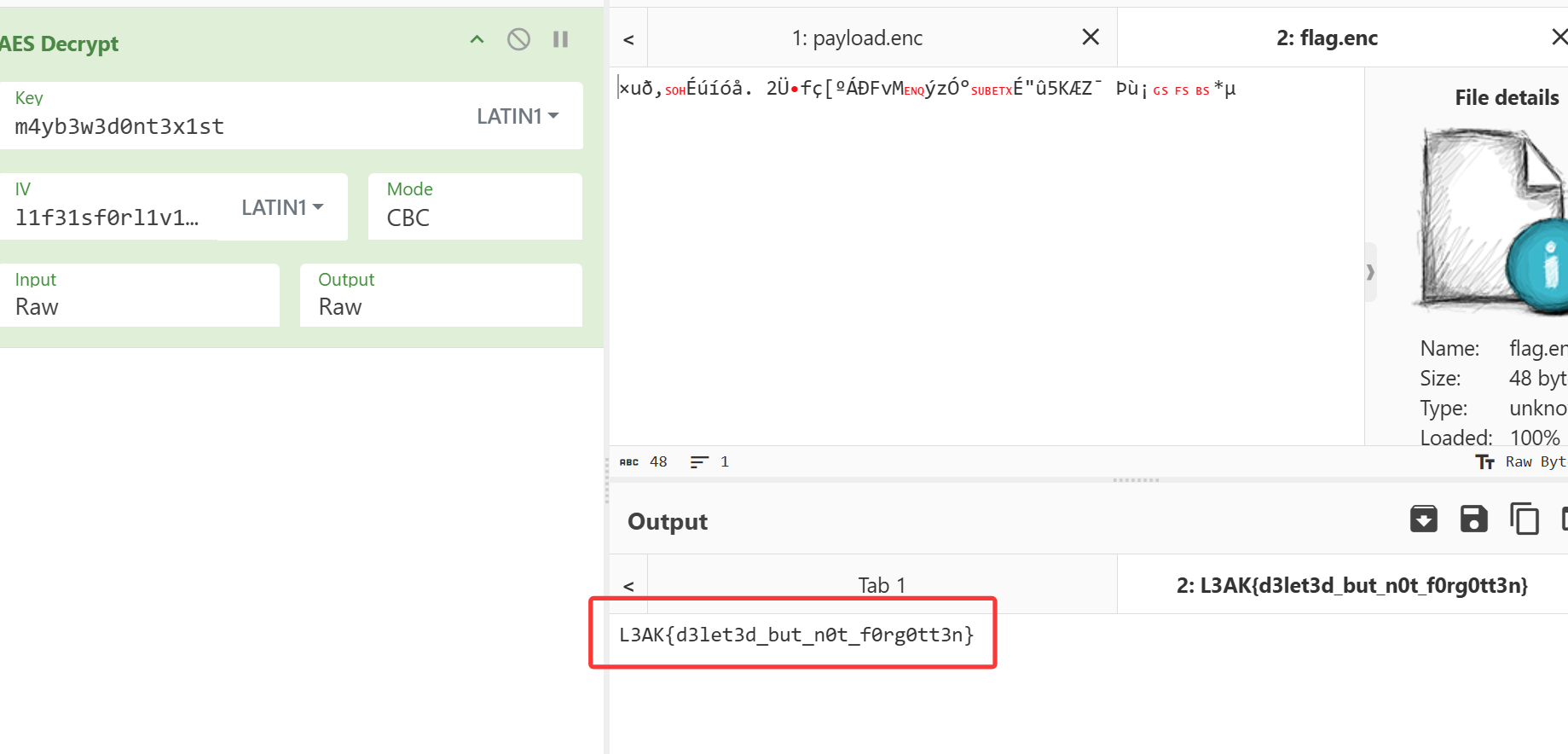Disable the AES Decrypt operation
The height and width of the screenshot is (754, 1568).
[518, 39]
